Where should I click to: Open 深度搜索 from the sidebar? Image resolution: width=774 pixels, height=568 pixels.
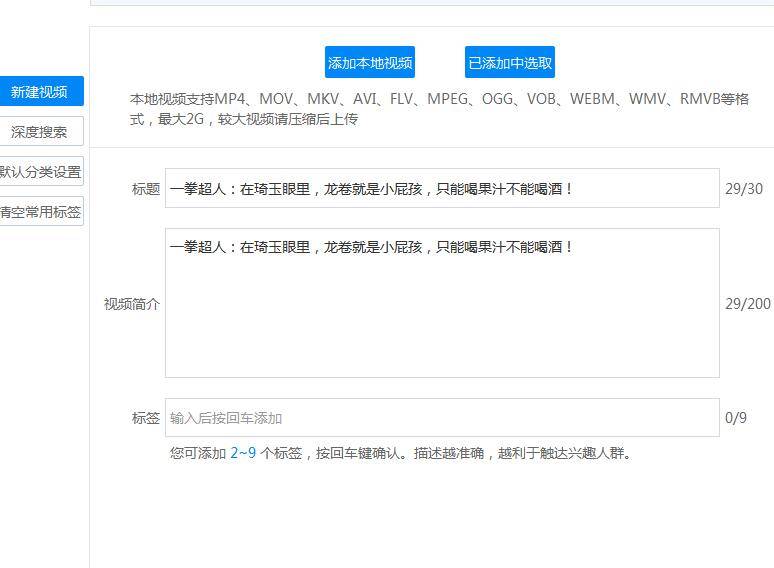tap(40, 132)
